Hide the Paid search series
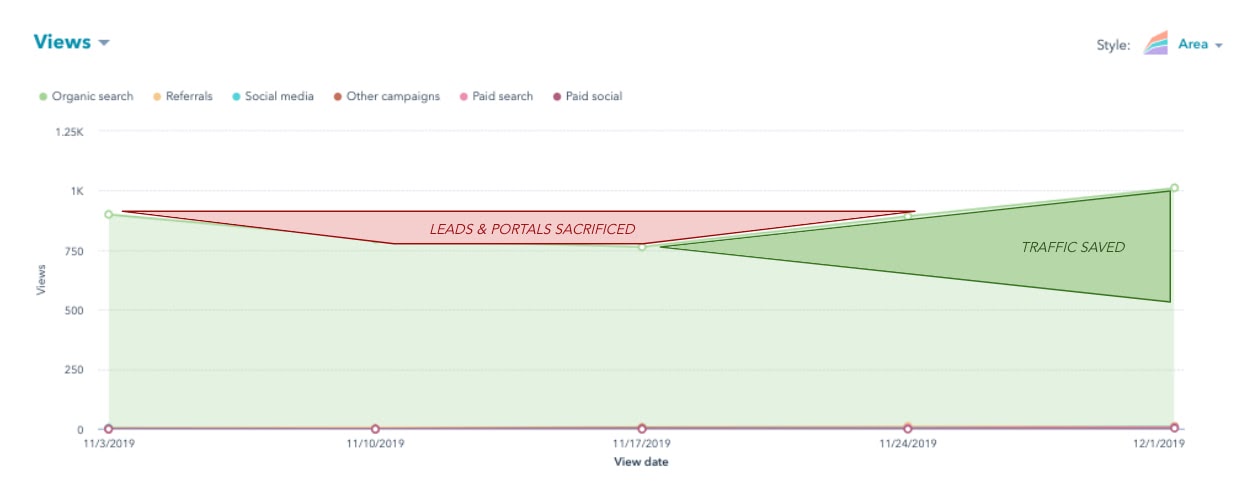1251x496 pixels. click(x=499, y=97)
